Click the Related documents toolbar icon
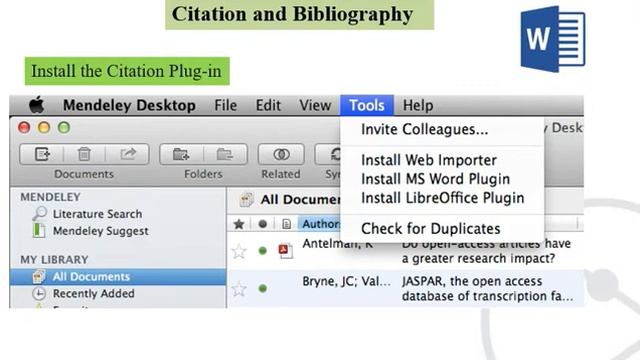Image resolution: width=640 pixels, height=360 pixels. click(281, 154)
